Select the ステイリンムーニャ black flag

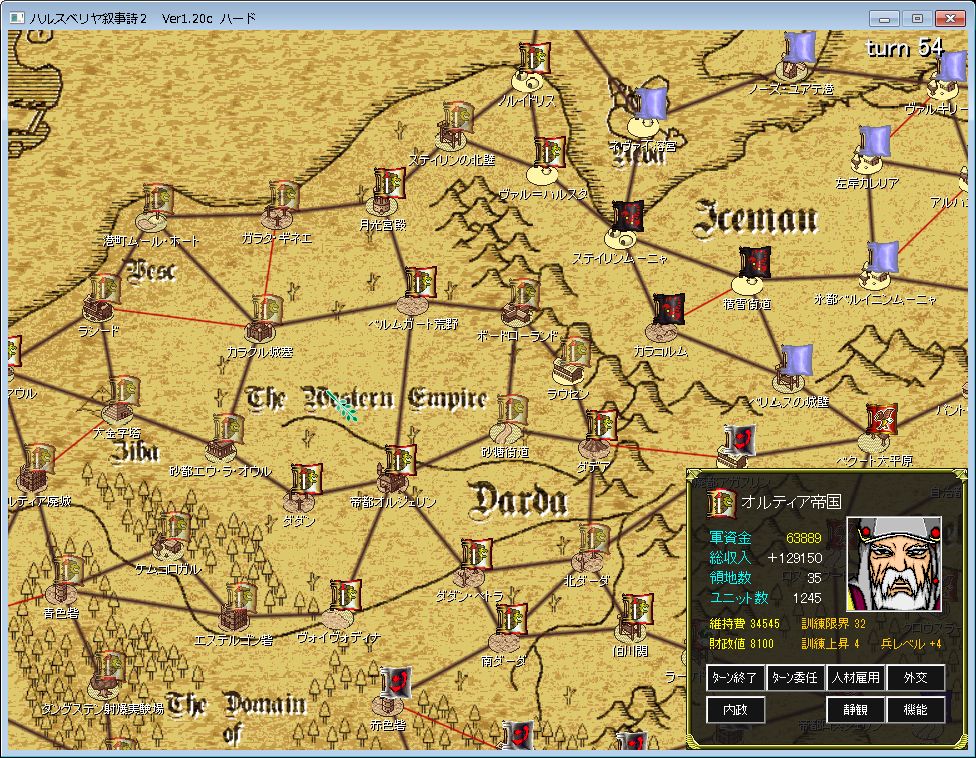(x=628, y=216)
